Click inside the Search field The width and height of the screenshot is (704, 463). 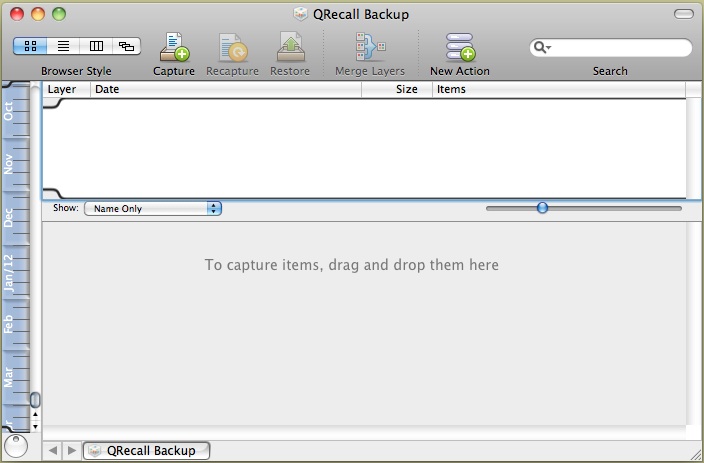tap(620, 48)
